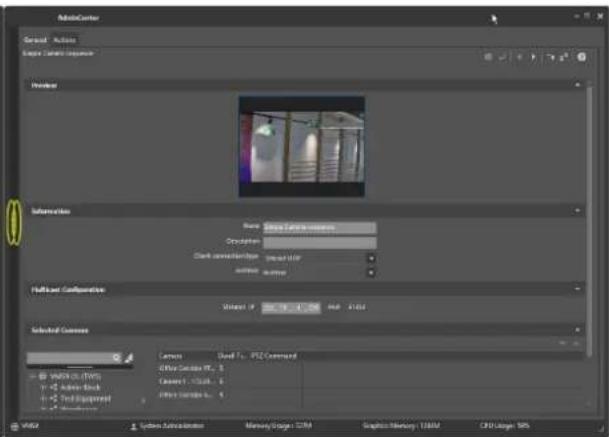
Task: Select the General tab
Action: (35, 40)
